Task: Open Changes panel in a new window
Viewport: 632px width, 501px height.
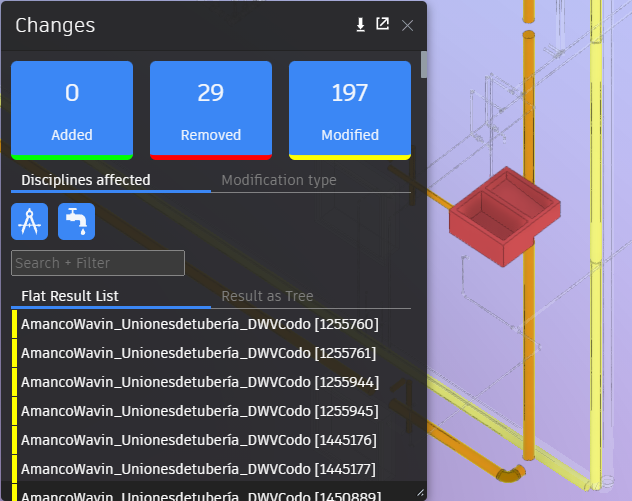Action: coord(383,24)
